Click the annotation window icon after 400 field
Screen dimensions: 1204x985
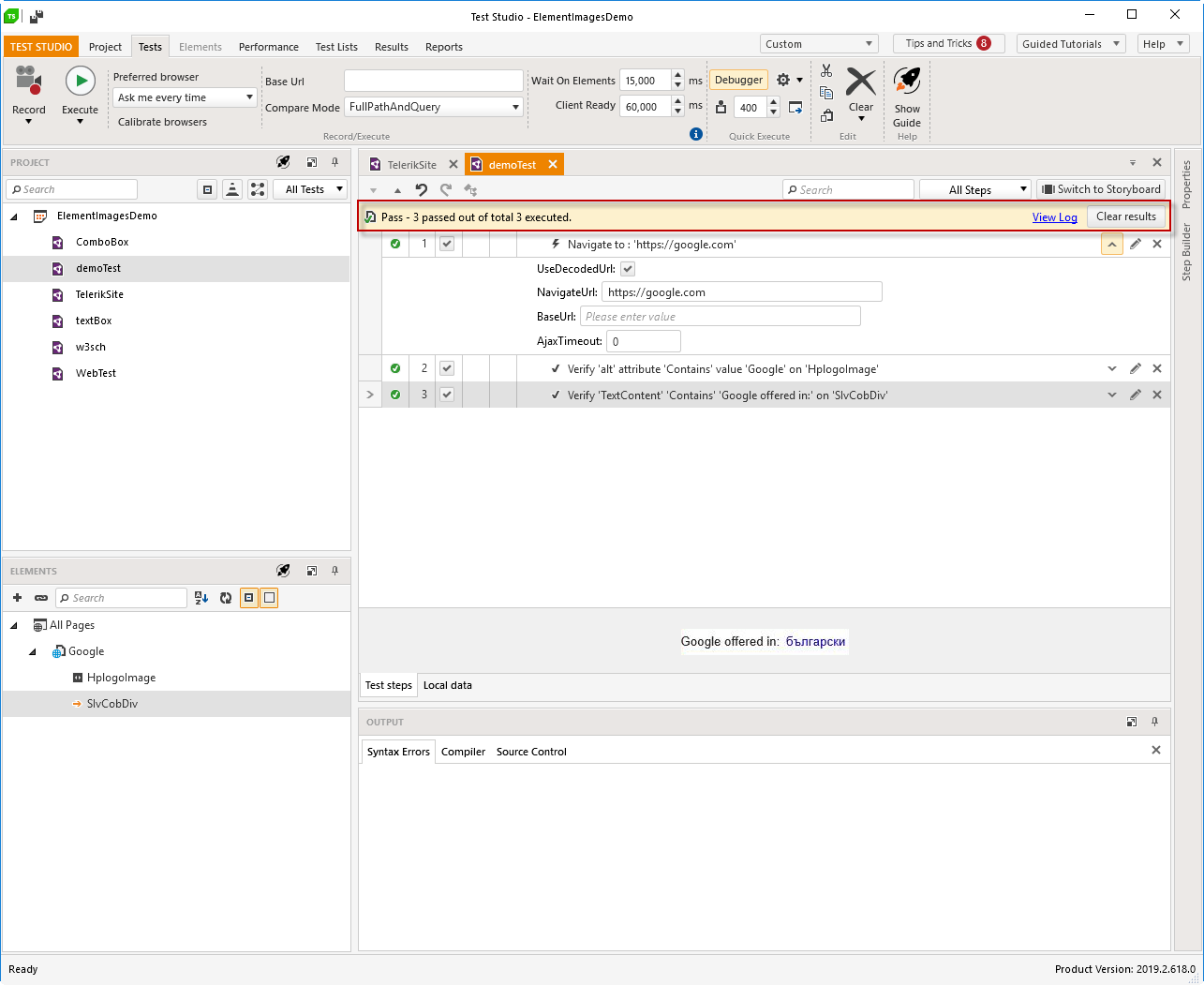click(795, 107)
